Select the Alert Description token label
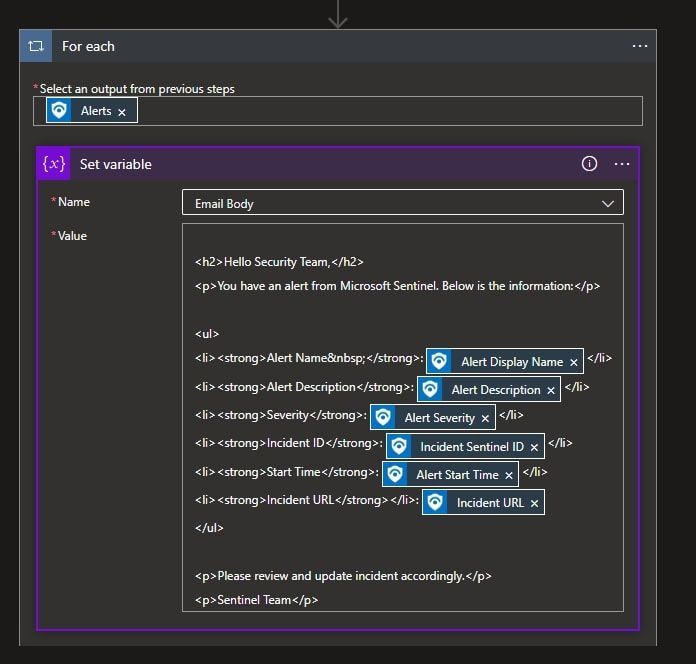 (496, 390)
